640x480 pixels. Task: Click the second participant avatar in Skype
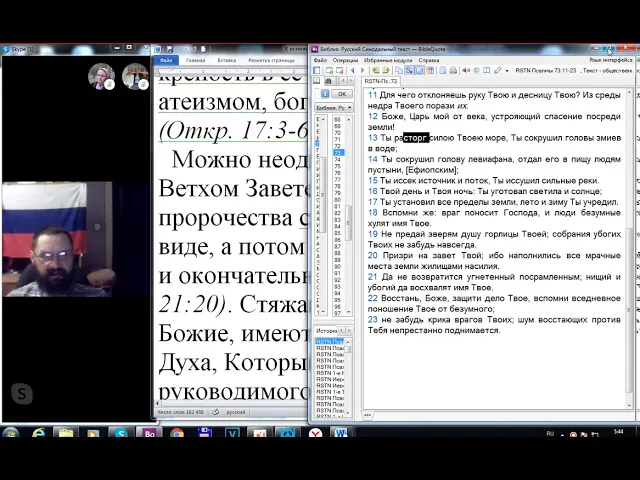[135, 76]
